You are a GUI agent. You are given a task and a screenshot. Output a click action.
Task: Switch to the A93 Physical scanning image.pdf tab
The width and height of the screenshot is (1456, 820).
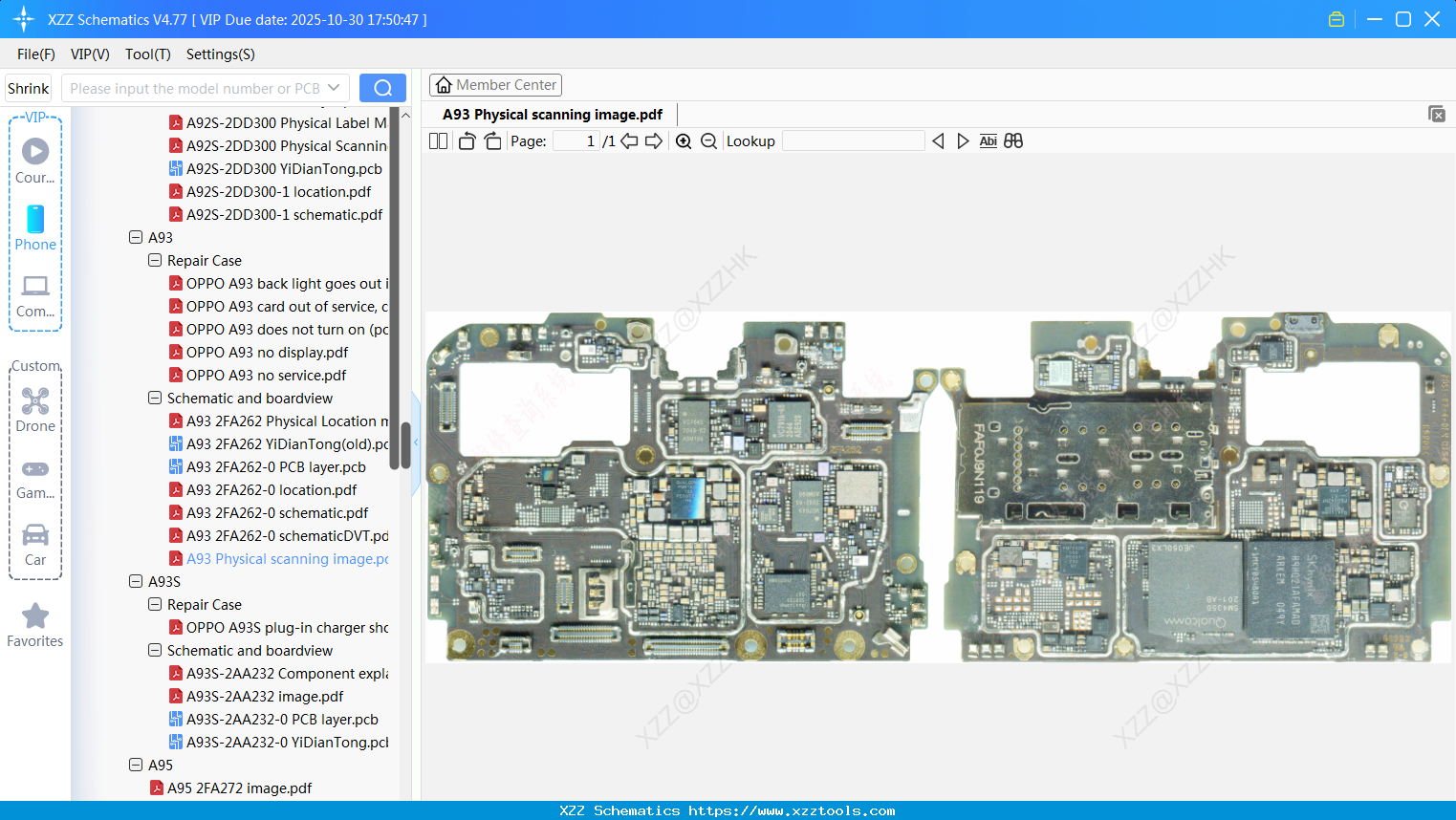(552, 114)
